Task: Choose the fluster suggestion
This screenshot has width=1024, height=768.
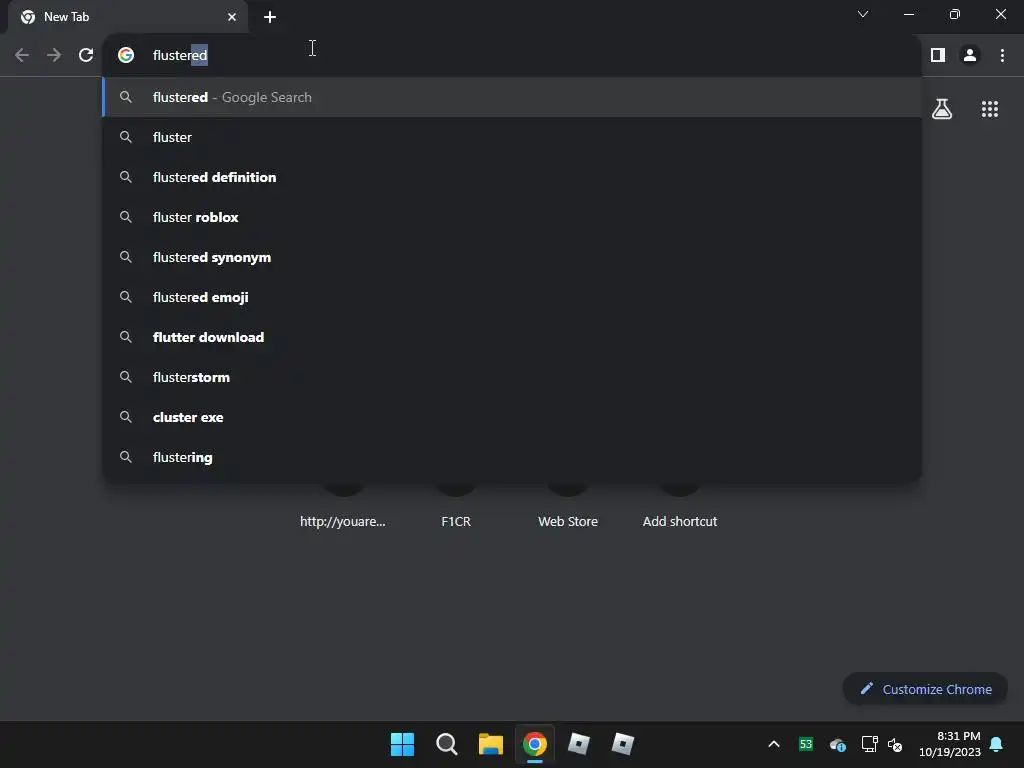Action: point(513,137)
